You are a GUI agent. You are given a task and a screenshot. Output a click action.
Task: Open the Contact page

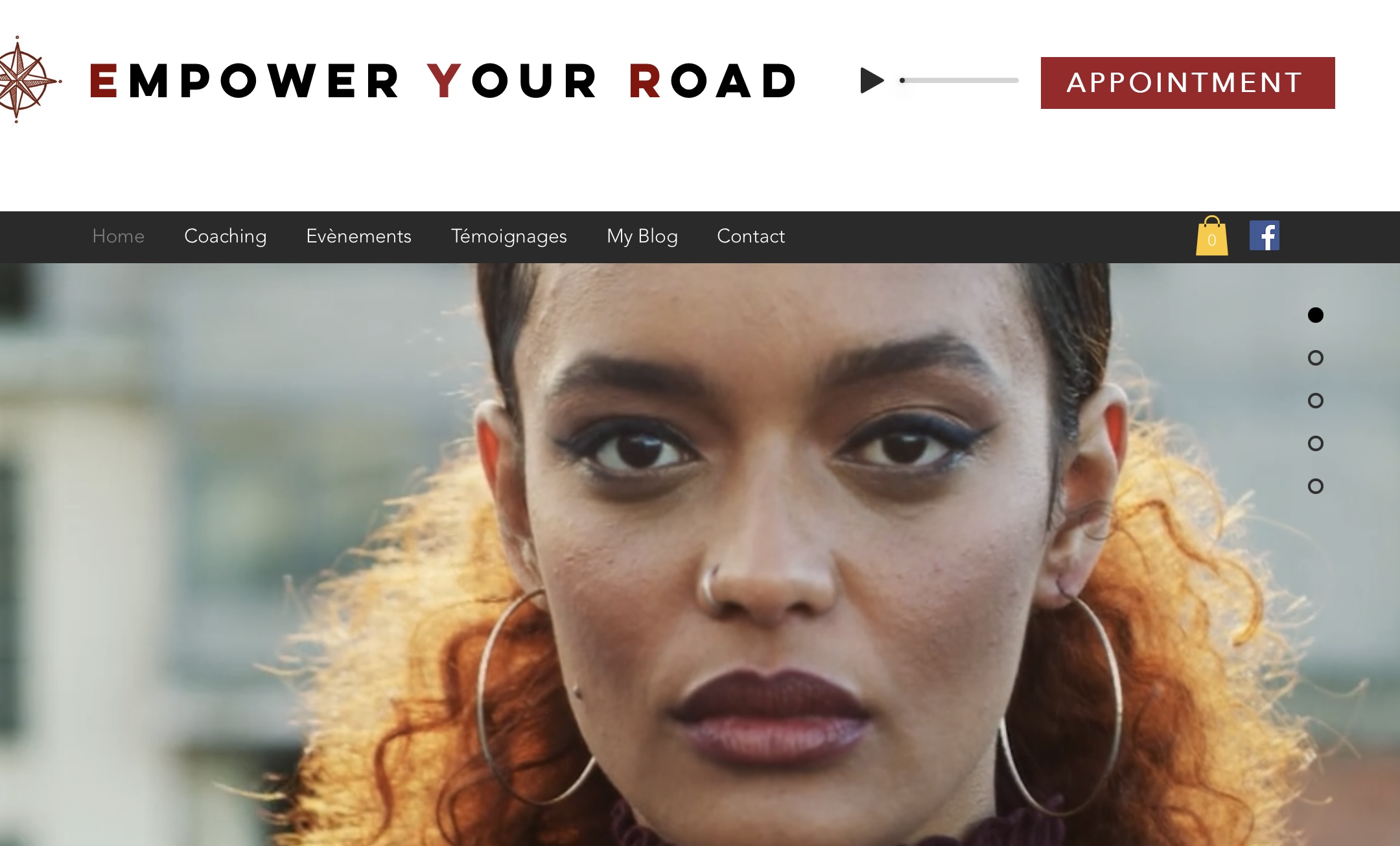tap(751, 236)
